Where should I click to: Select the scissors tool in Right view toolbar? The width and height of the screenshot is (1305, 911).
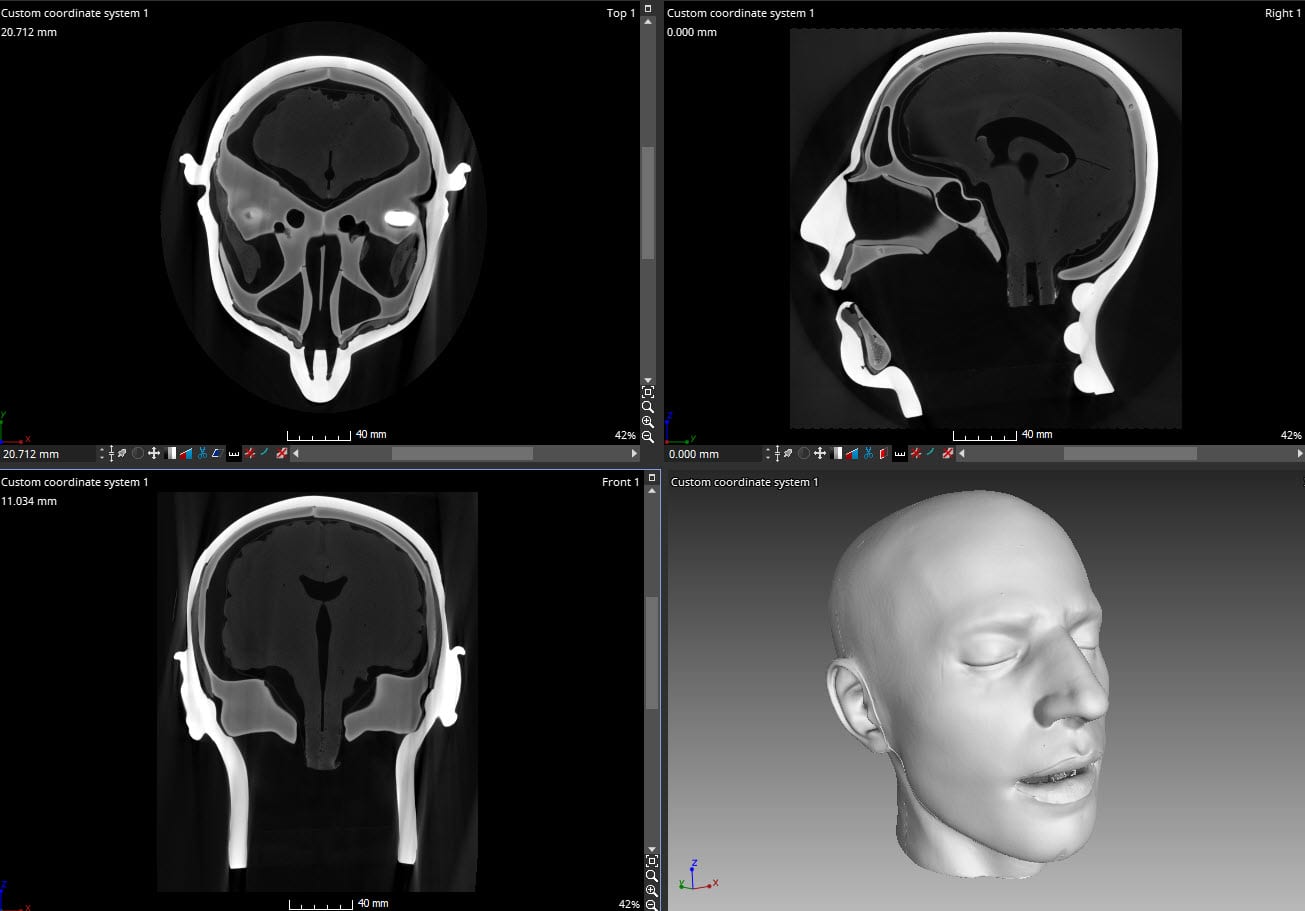click(x=868, y=453)
